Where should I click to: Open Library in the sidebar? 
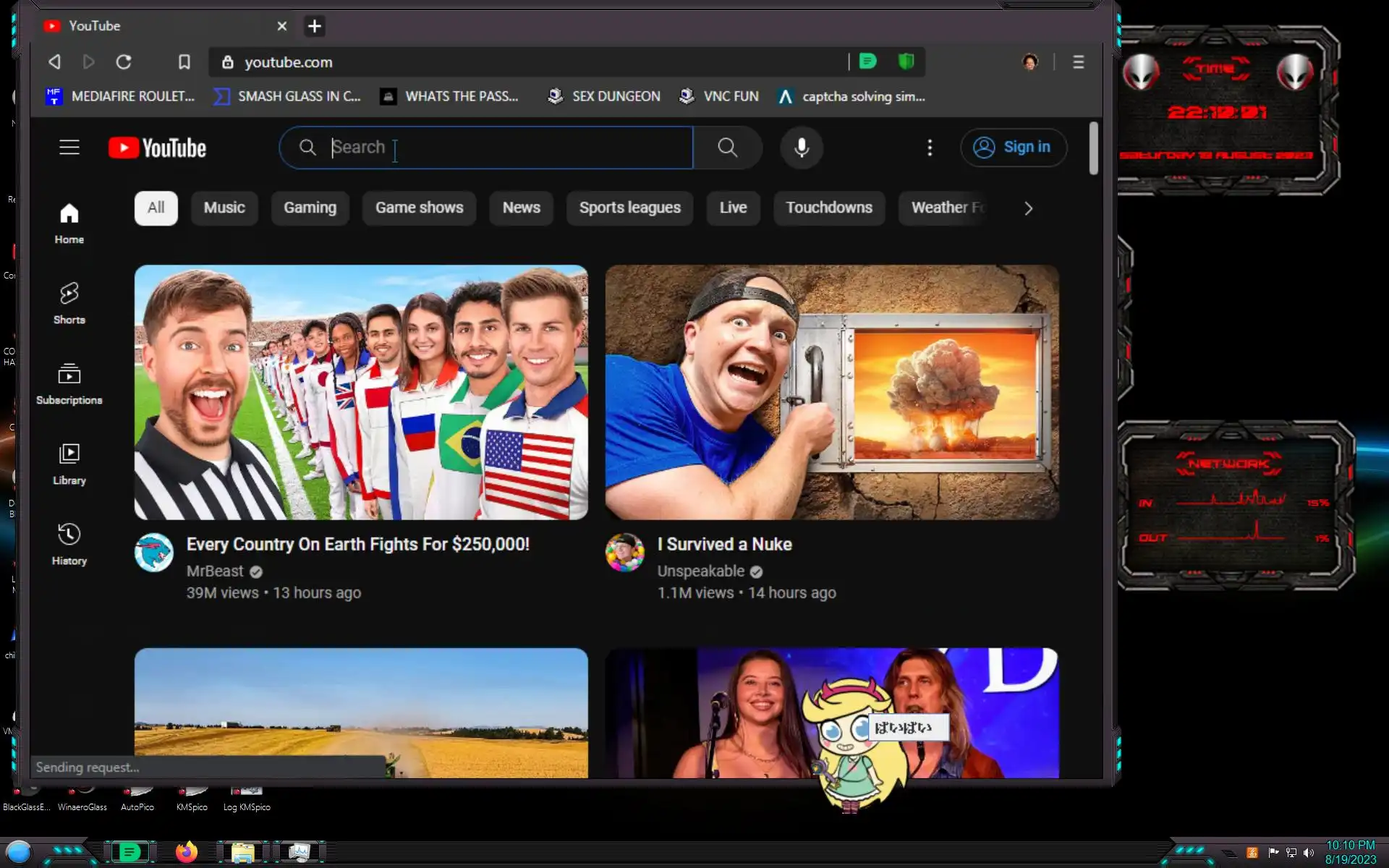69,463
